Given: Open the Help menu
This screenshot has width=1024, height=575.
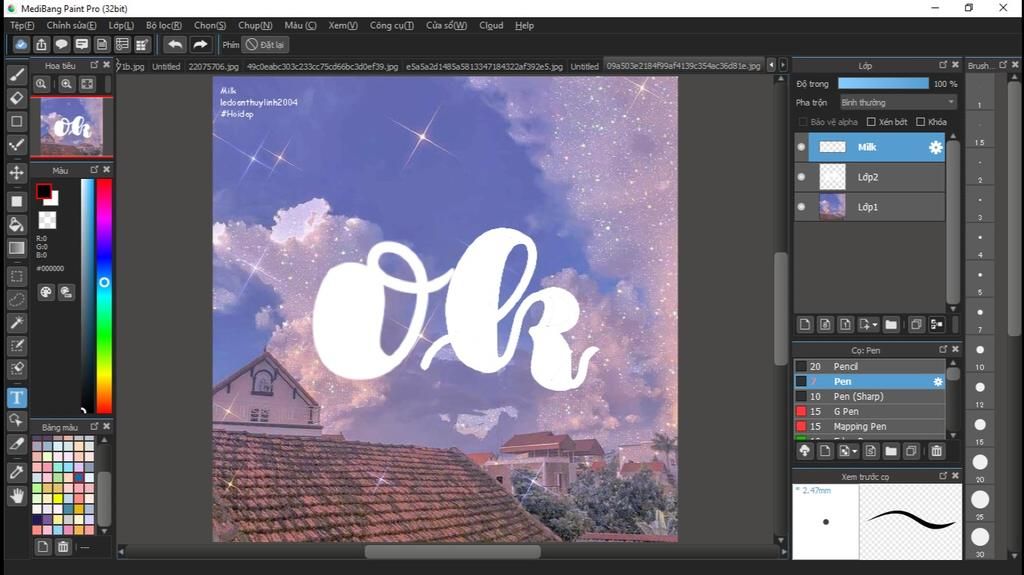Looking at the screenshot, I should click(524, 25).
